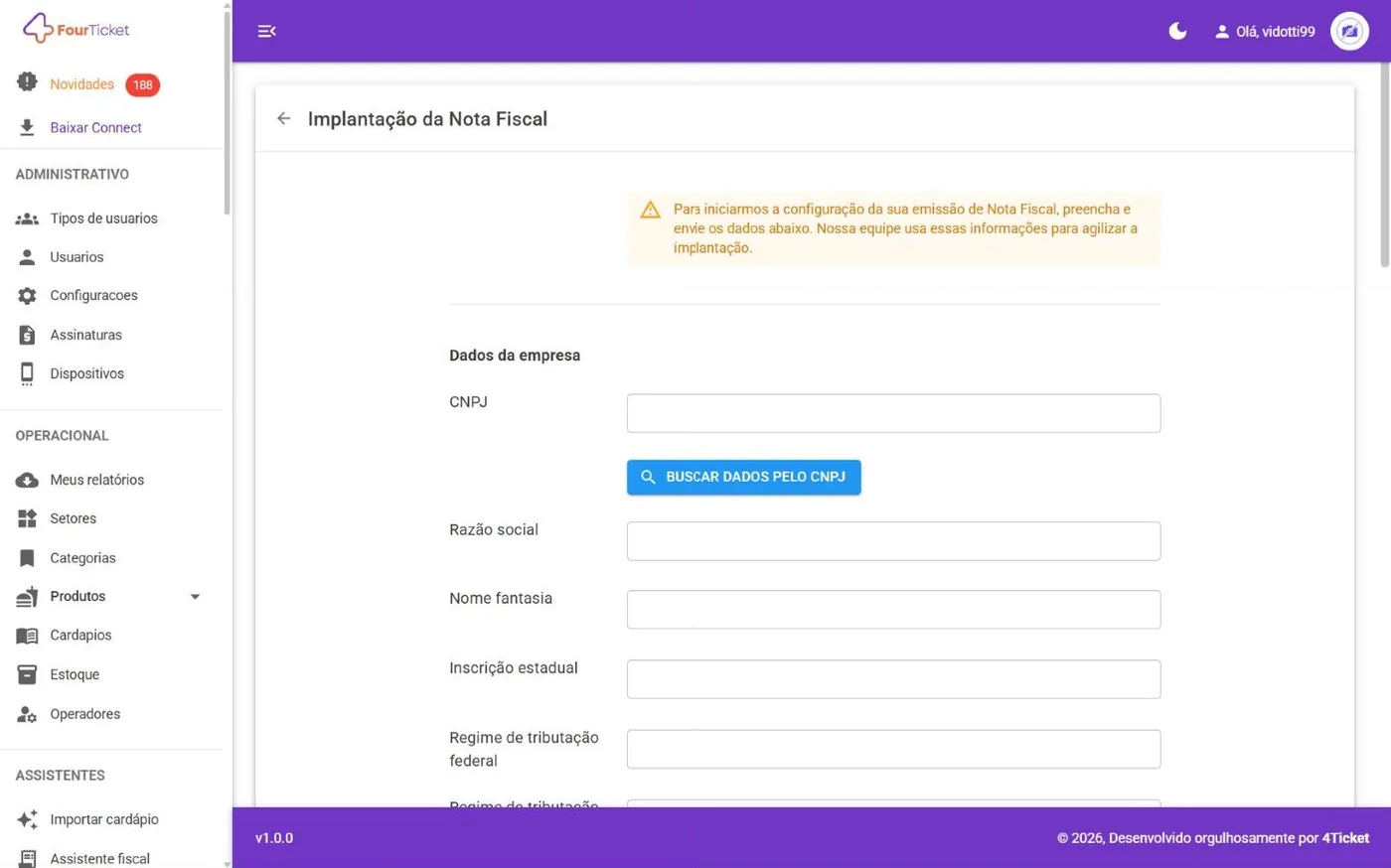Toggle dark mode moon icon
The height and width of the screenshot is (868, 1391).
point(1177,31)
